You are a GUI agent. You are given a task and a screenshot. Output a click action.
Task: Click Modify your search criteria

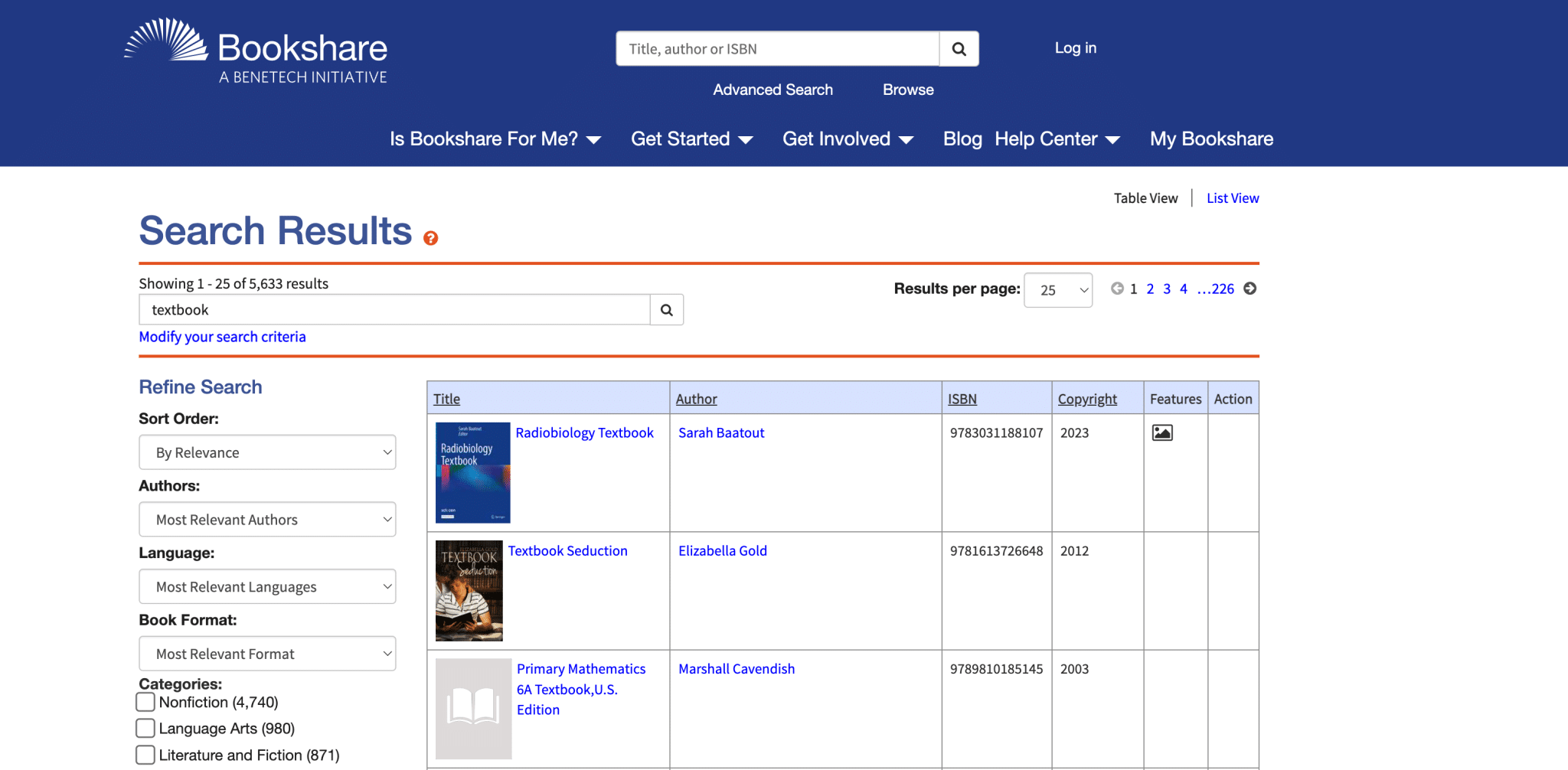[222, 336]
